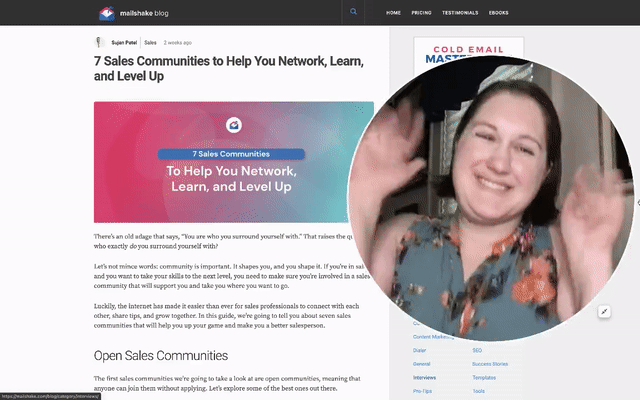Click the Cold Email Masterclass ad
This screenshot has height=400, width=640.
tap(469, 51)
